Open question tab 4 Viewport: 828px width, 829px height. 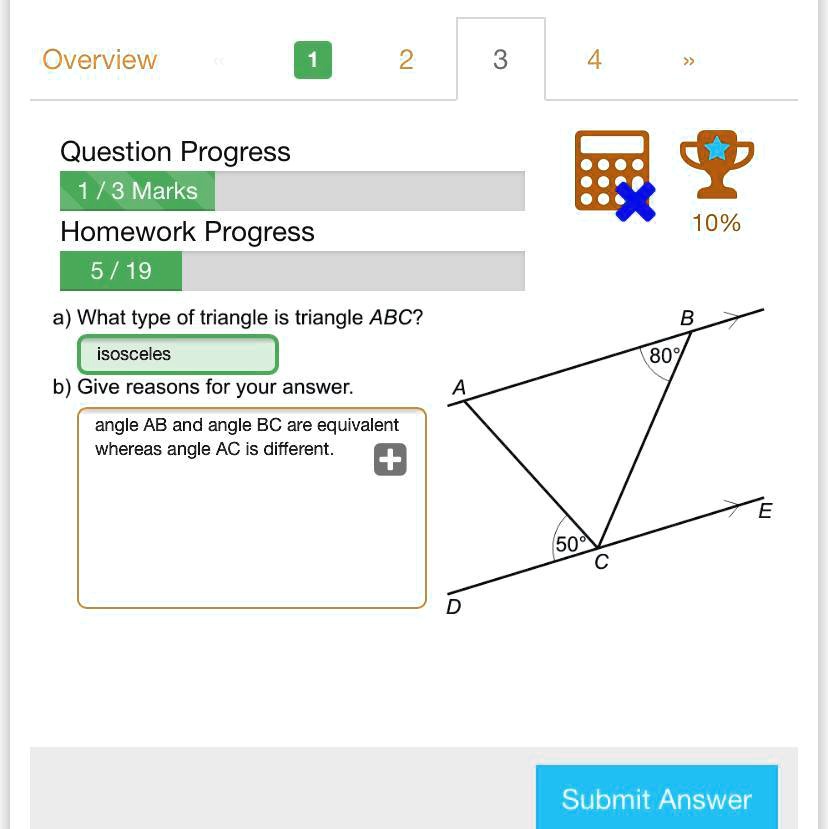[594, 60]
